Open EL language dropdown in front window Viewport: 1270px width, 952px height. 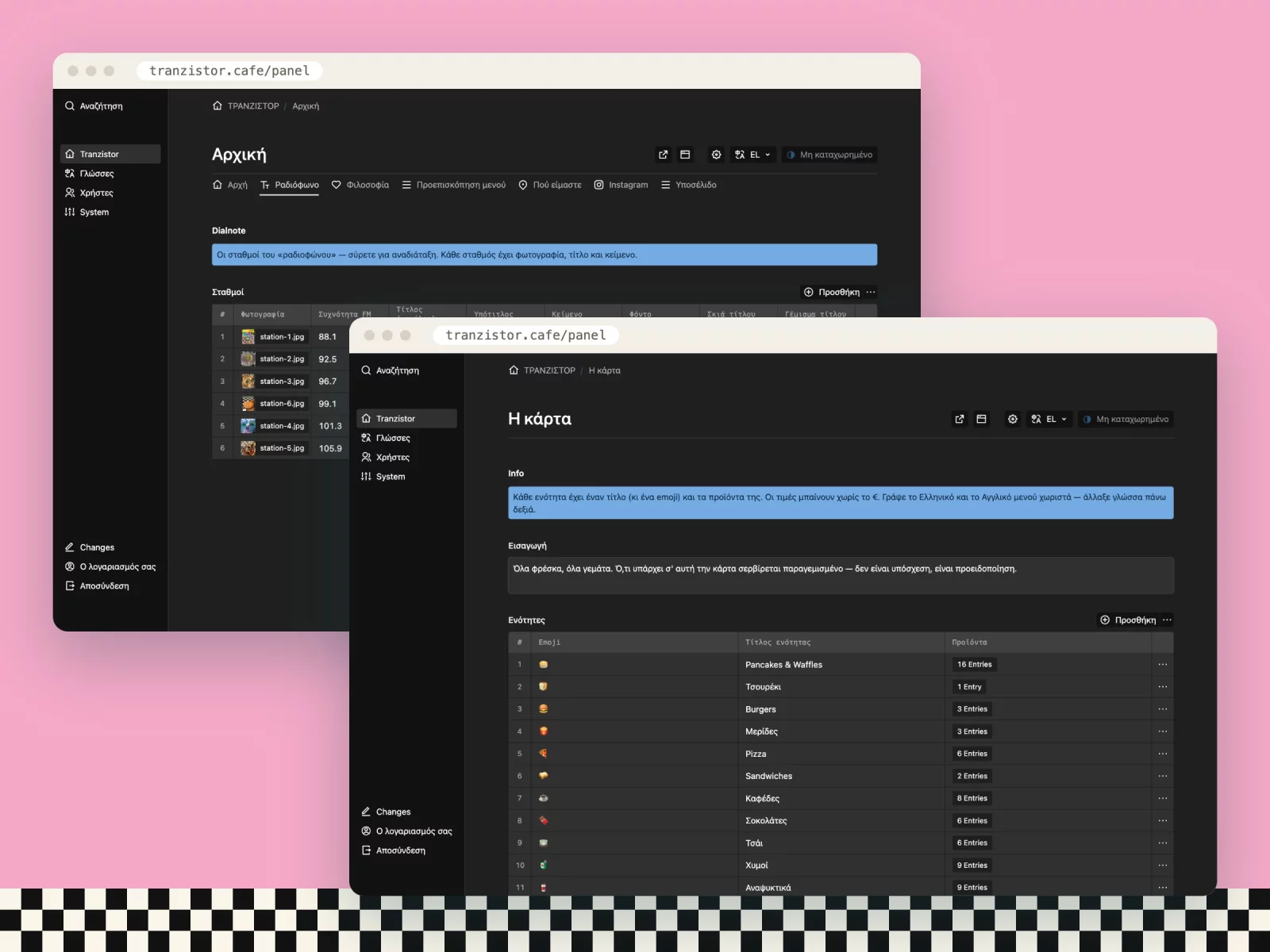point(1049,419)
